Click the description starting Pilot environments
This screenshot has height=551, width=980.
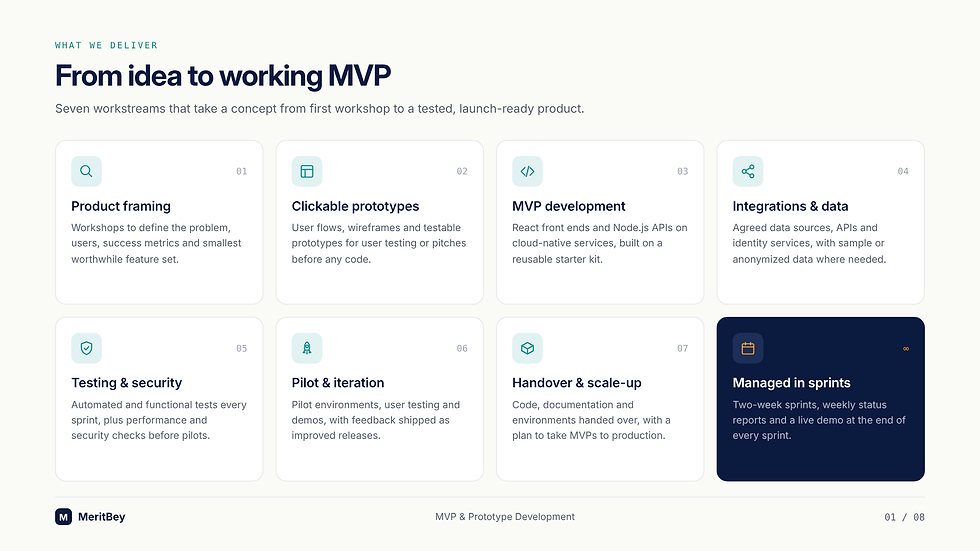tap(376, 420)
